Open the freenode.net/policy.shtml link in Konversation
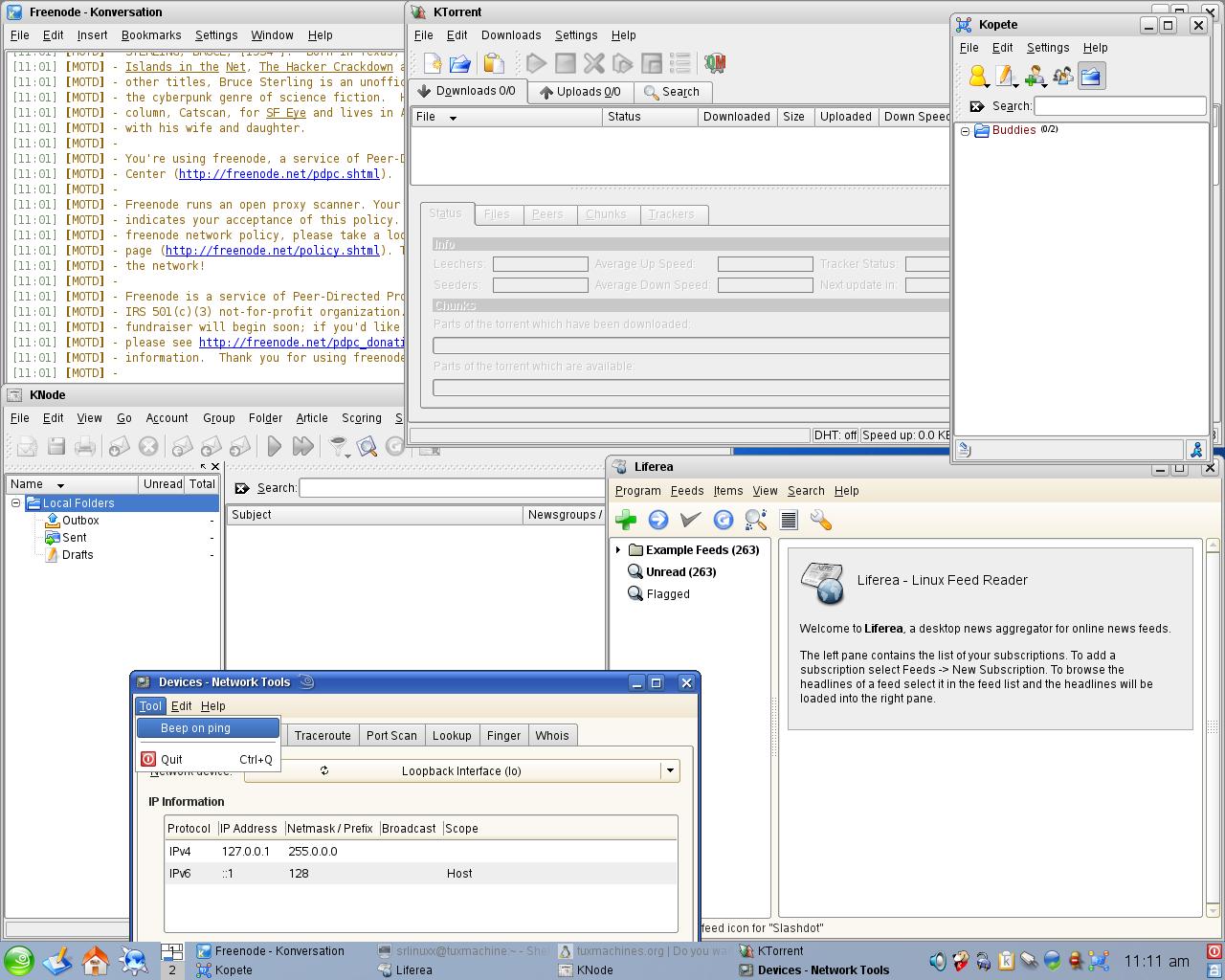1225x980 pixels. (273, 251)
